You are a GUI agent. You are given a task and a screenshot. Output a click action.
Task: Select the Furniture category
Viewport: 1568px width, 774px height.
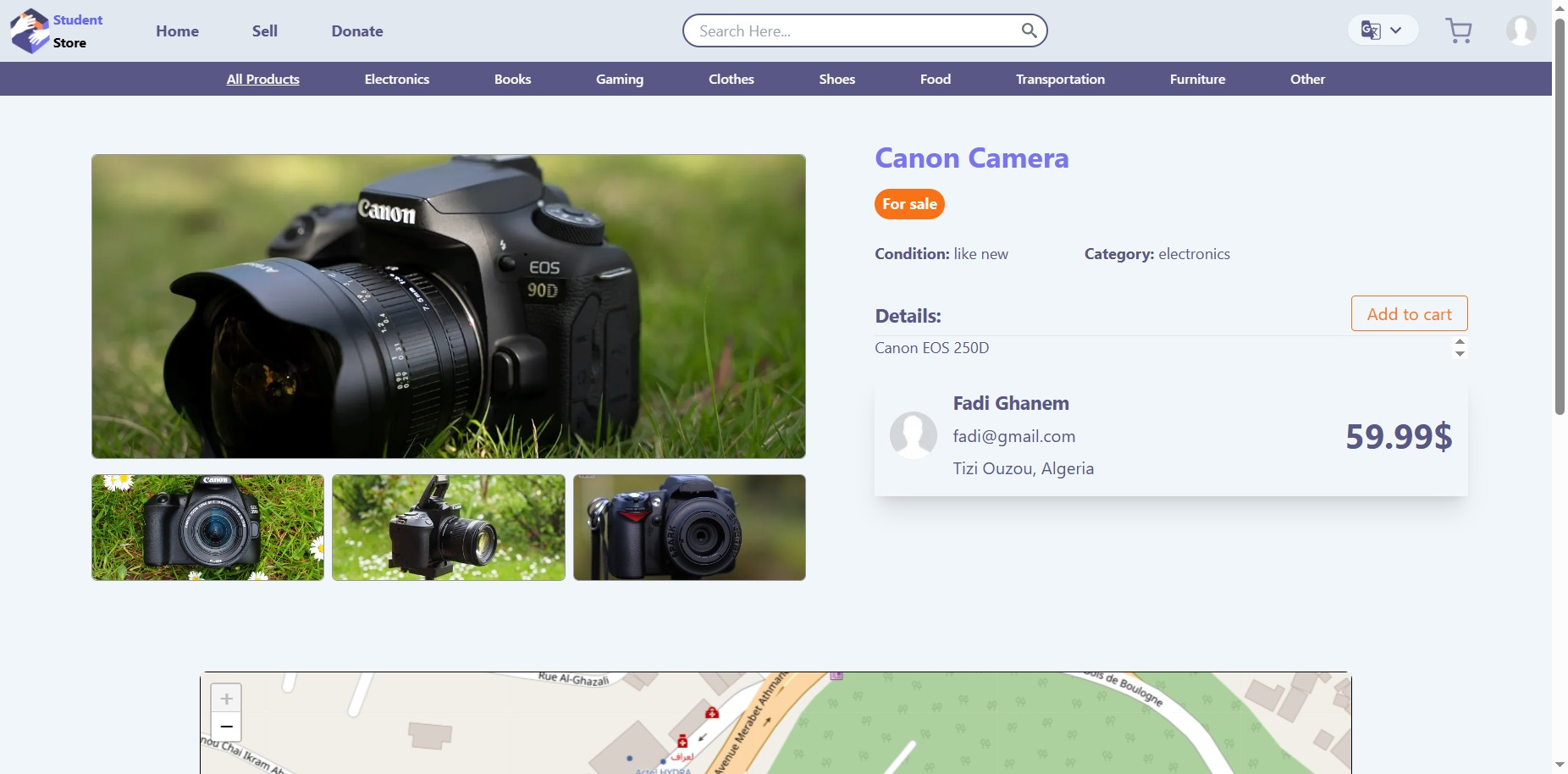tap(1197, 79)
